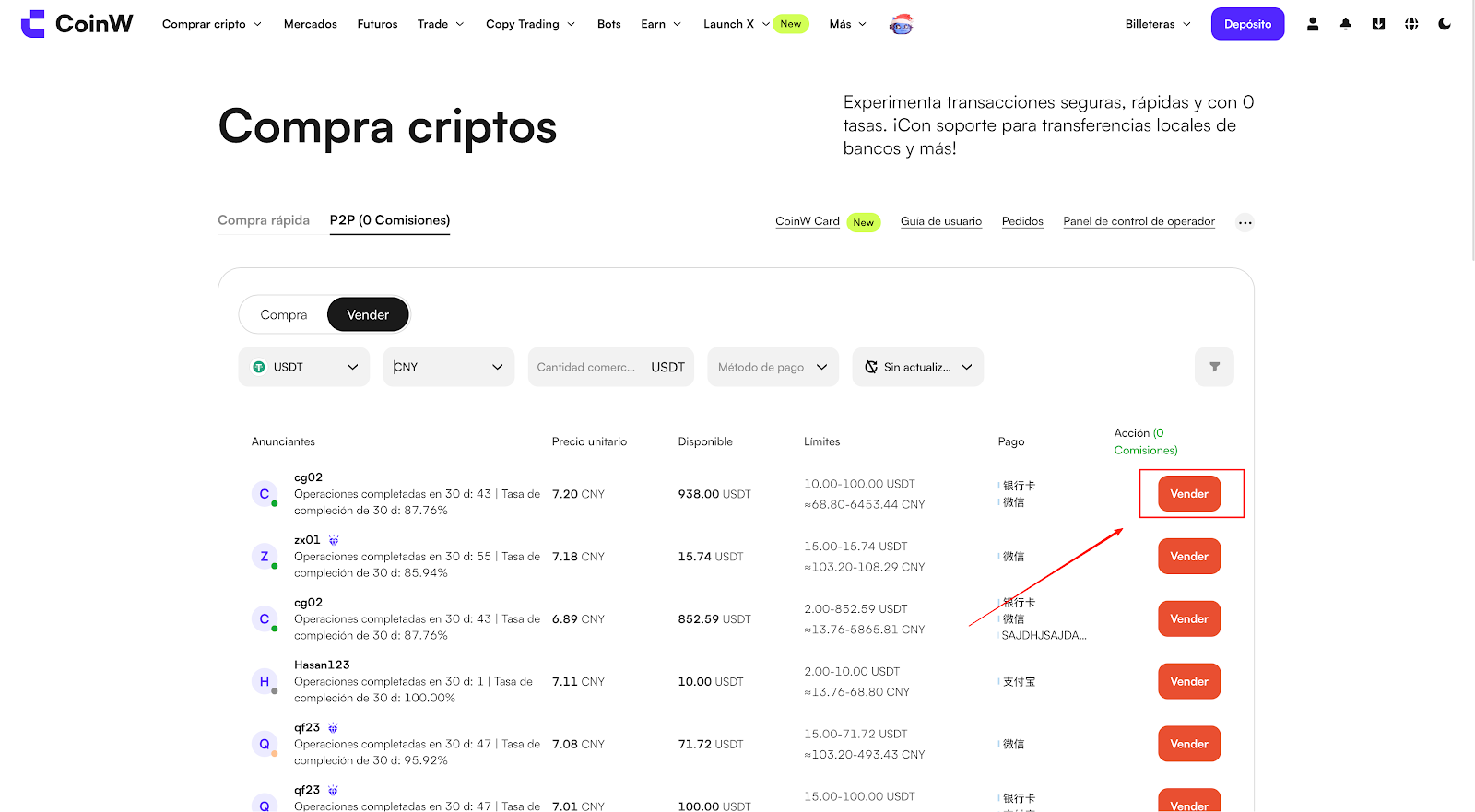The width and height of the screenshot is (1475, 812).
Task: Click the CoinW logo
Action: (77, 24)
